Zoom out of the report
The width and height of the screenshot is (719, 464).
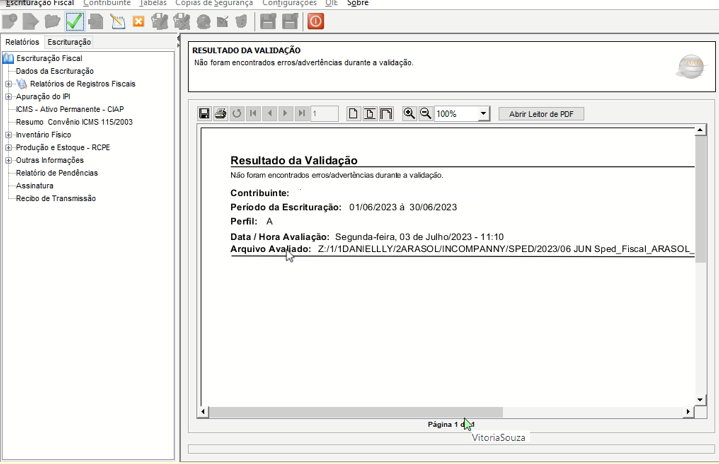(x=426, y=113)
